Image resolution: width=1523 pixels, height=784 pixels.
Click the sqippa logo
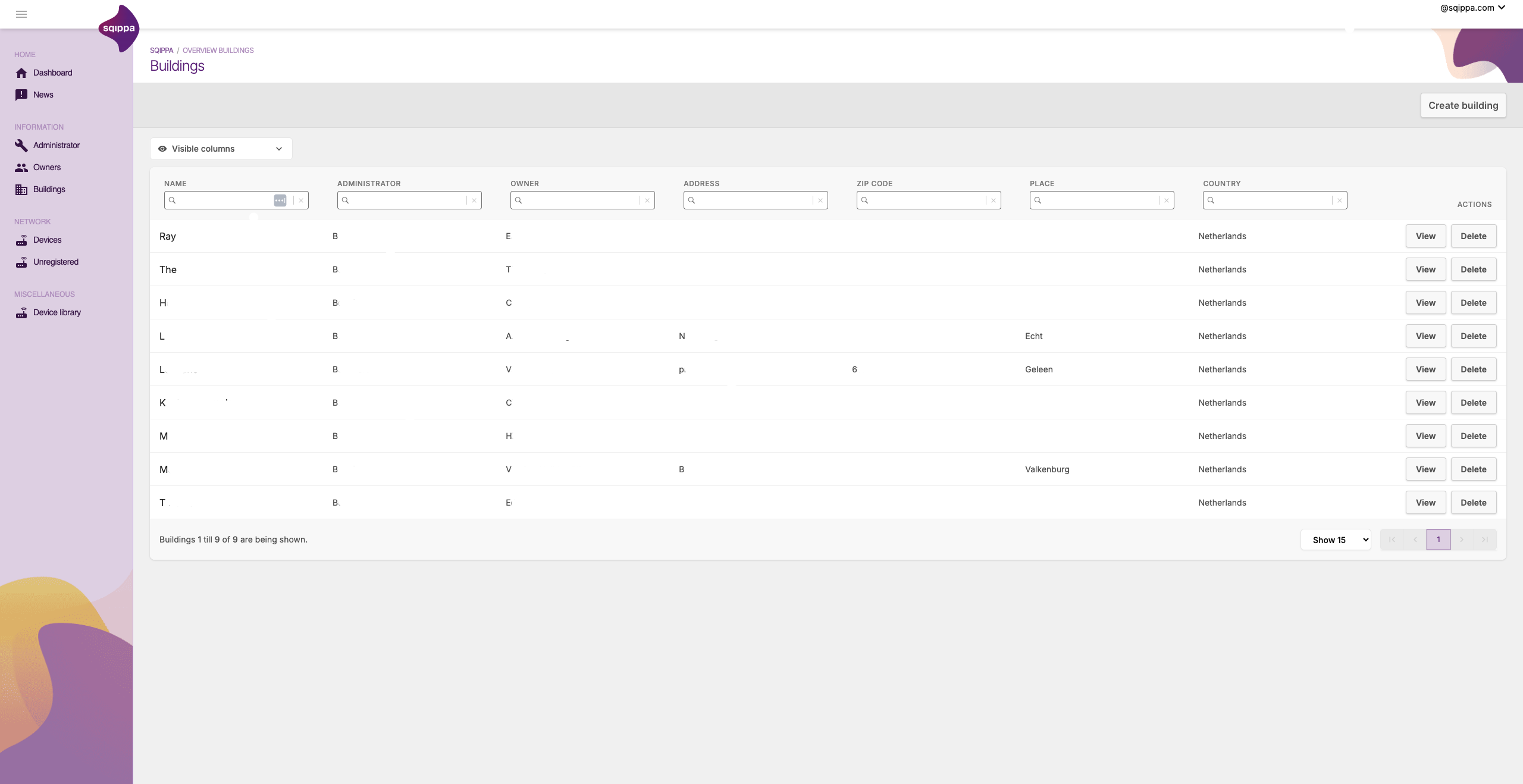coord(119,29)
